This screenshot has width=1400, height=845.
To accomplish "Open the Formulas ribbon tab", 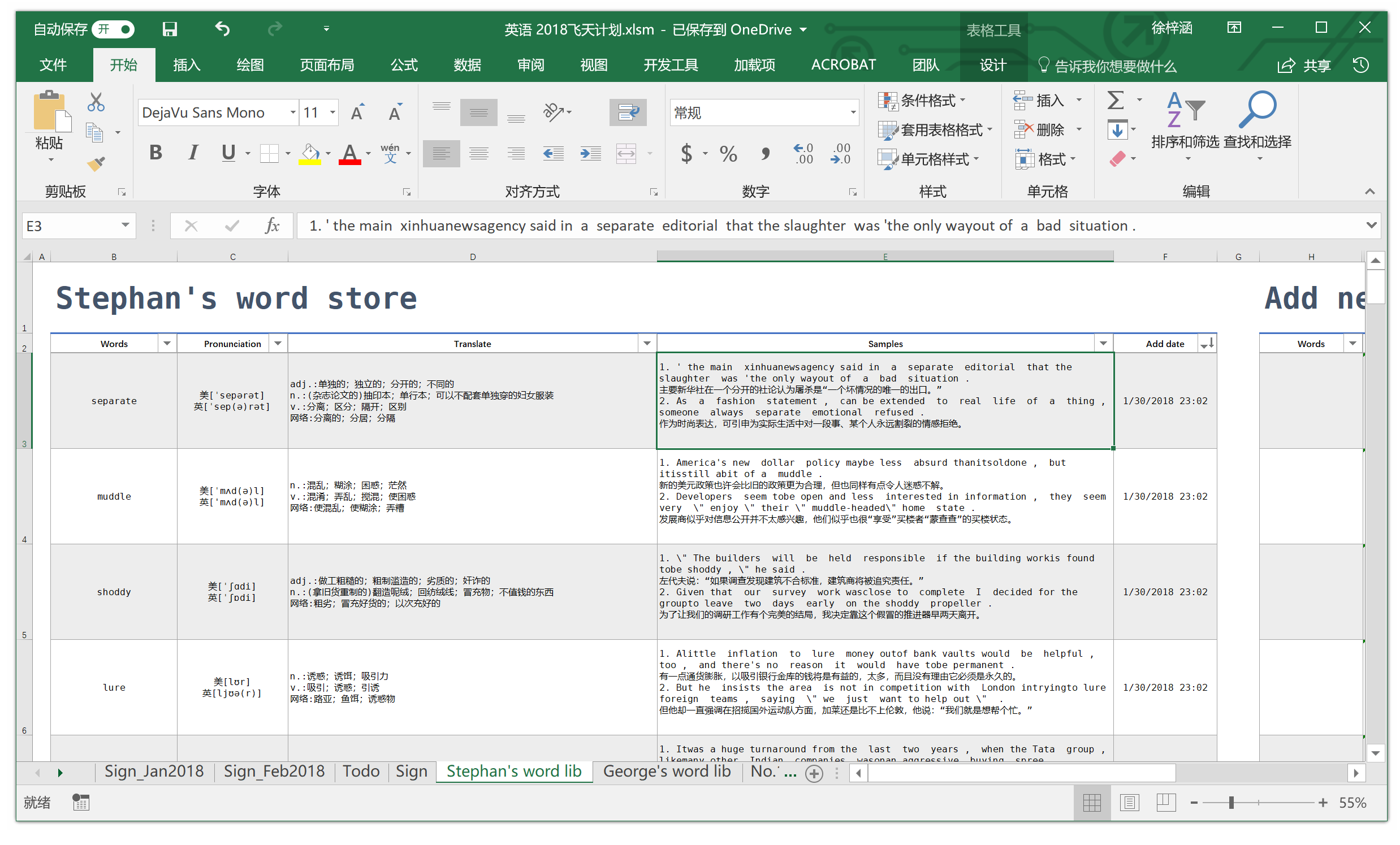I will (404, 66).
